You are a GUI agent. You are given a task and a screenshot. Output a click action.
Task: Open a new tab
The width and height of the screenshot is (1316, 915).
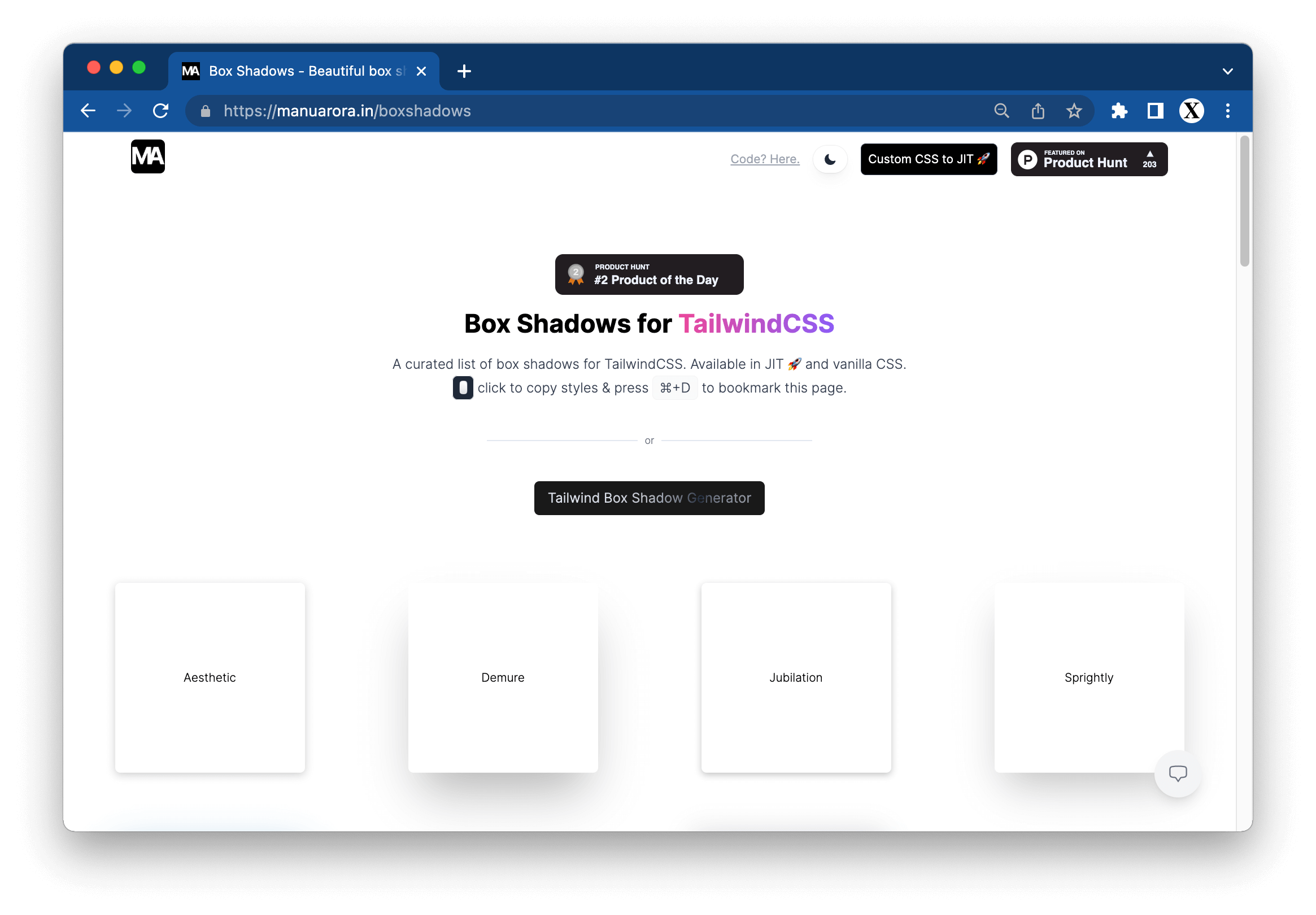click(x=464, y=71)
